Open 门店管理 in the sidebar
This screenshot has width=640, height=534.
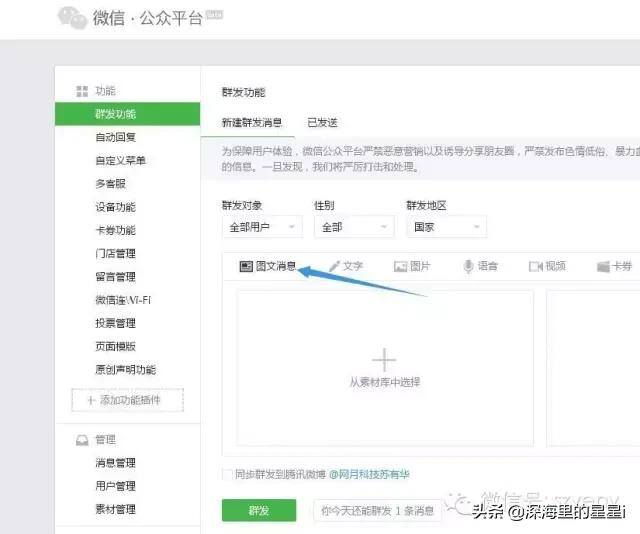(x=116, y=254)
